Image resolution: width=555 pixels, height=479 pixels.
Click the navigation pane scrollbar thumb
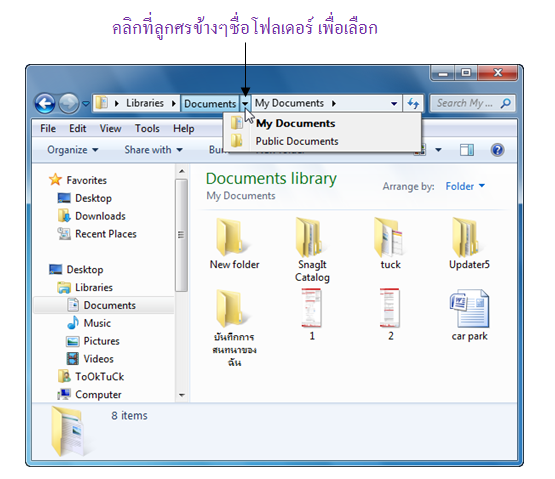pos(181,235)
